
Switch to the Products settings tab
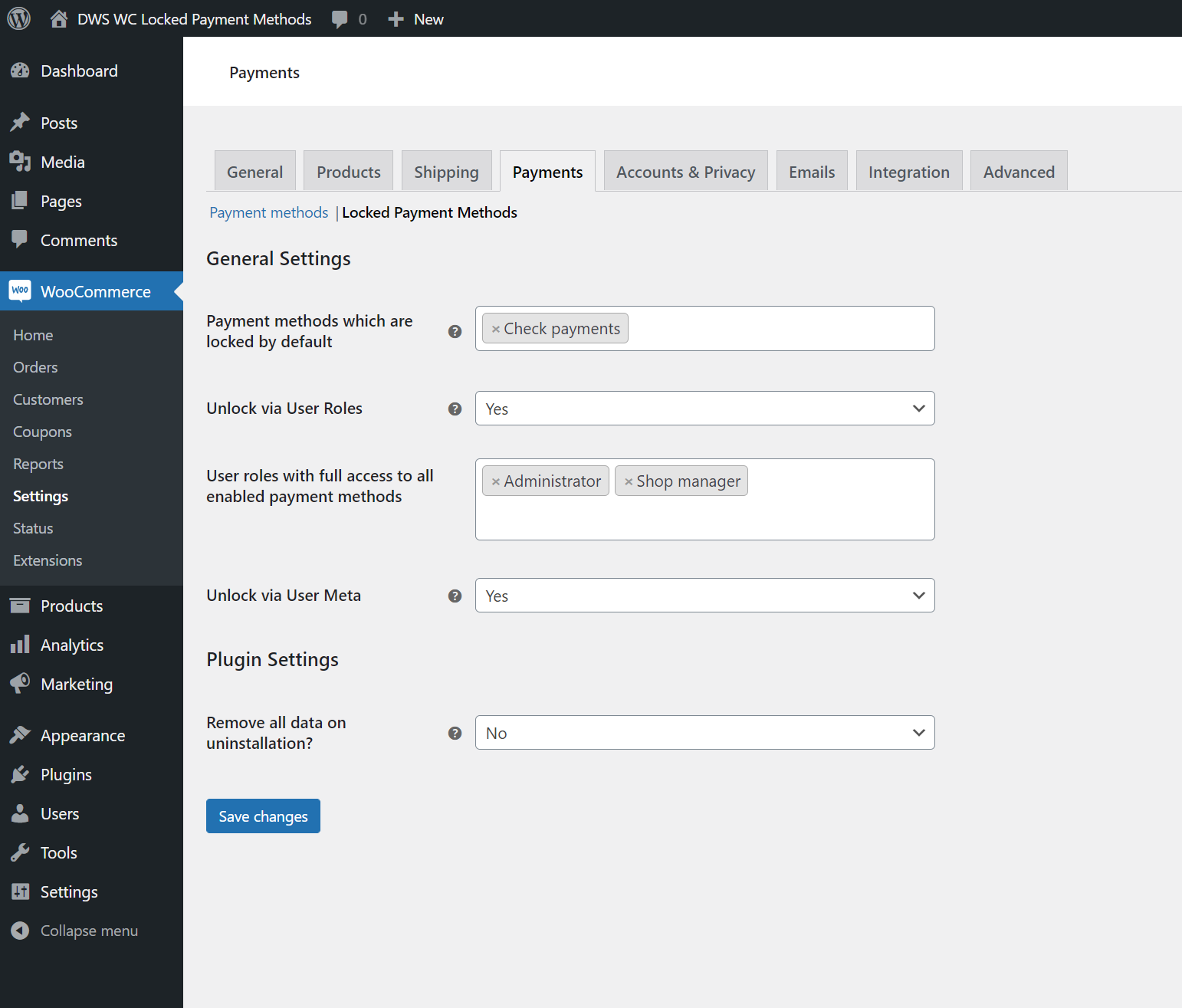click(x=349, y=172)
